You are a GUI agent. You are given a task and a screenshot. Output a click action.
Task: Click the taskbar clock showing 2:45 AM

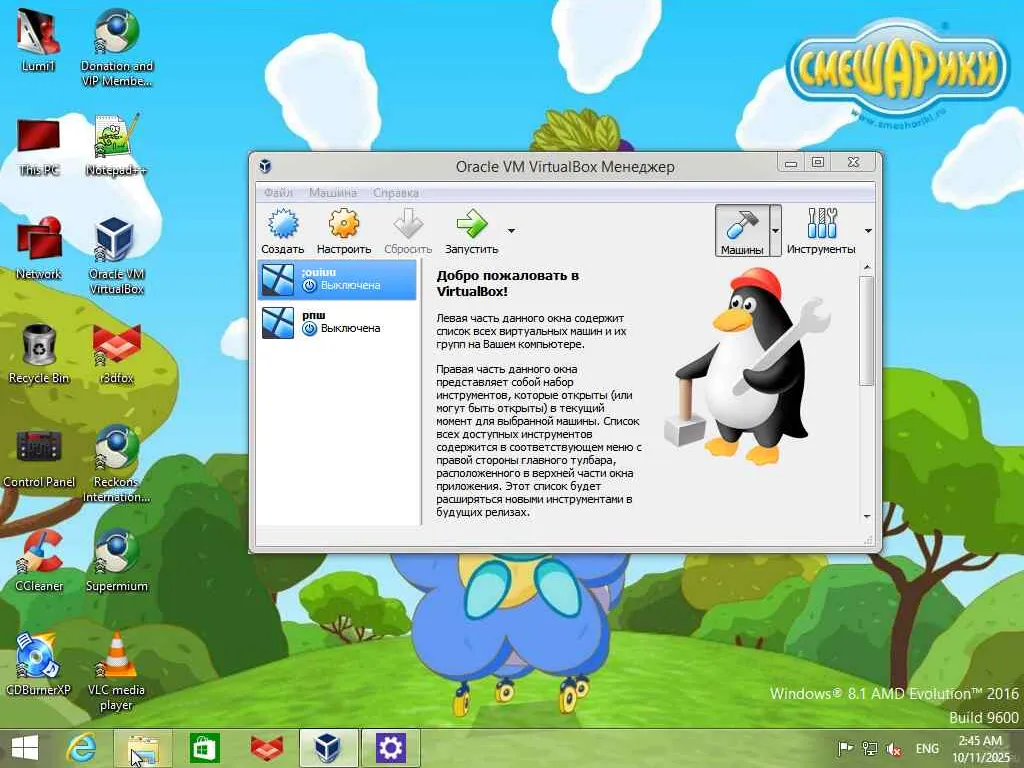pyautogui.click(x=980, y=748)
